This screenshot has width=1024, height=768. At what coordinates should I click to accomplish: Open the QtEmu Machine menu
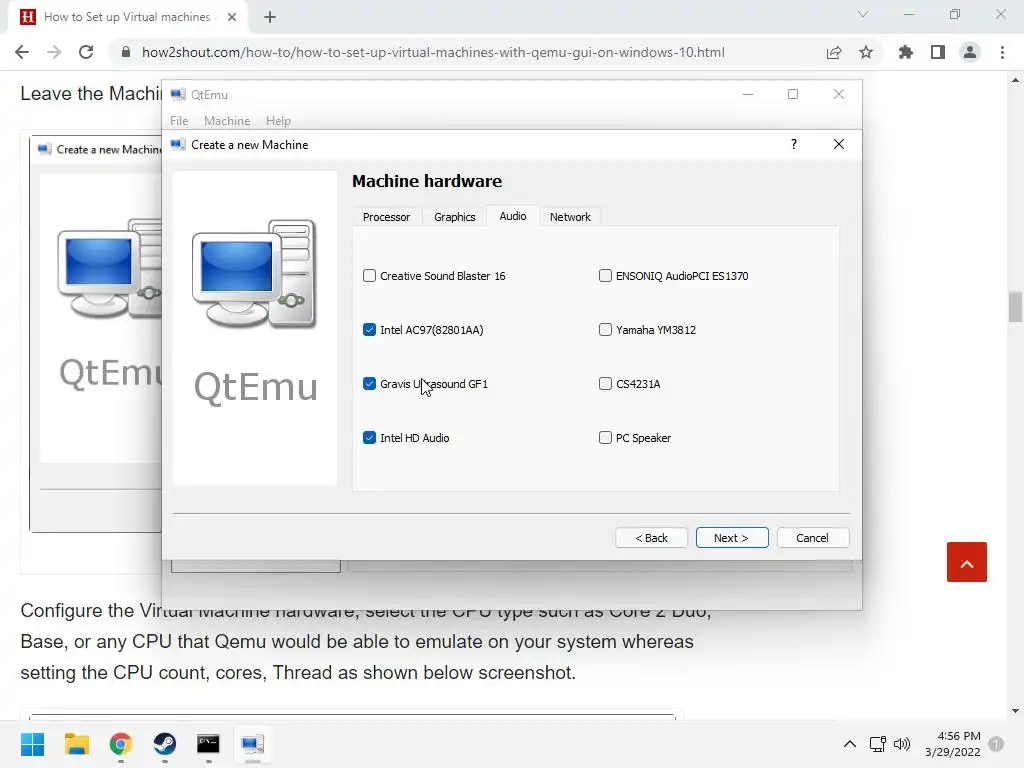(x=227, y=121)
